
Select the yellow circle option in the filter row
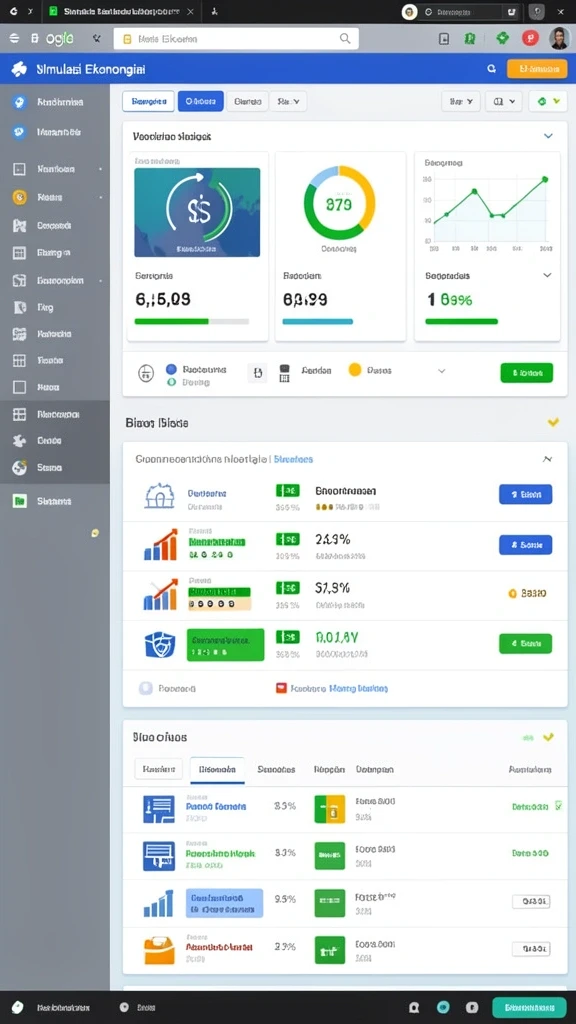355,370
